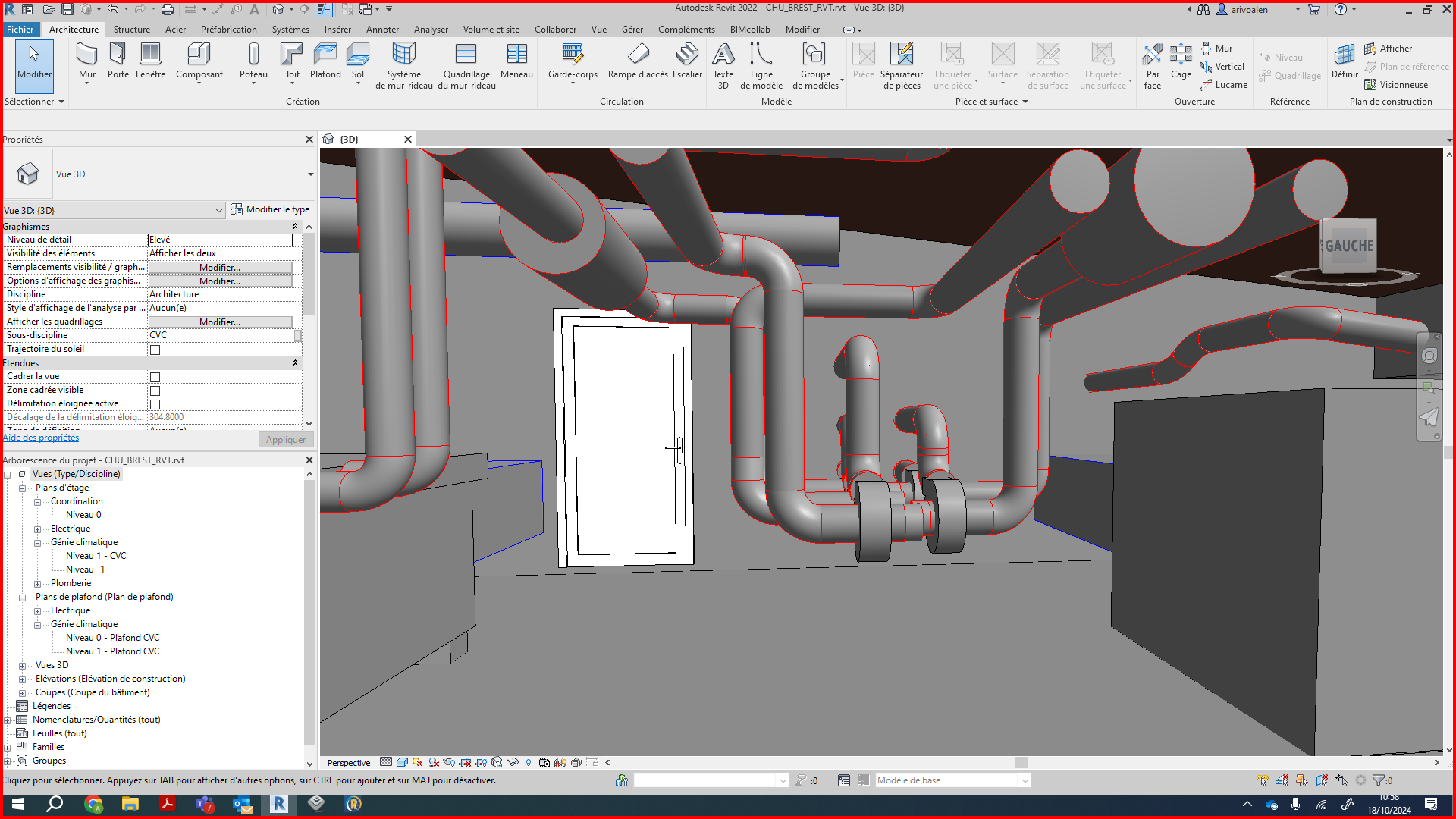Click the Modifier le type button
This screenshot has height=819, width=1456.
(x=270, y=209)
